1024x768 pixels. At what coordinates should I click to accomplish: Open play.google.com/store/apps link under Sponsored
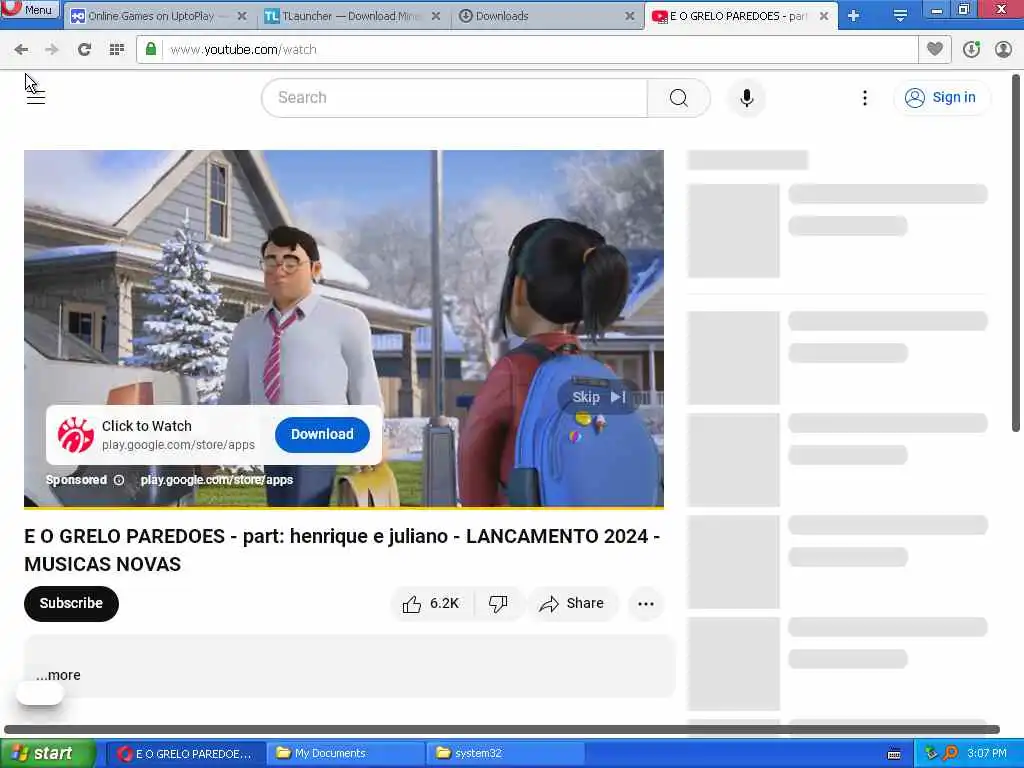[x=217, y=480]
